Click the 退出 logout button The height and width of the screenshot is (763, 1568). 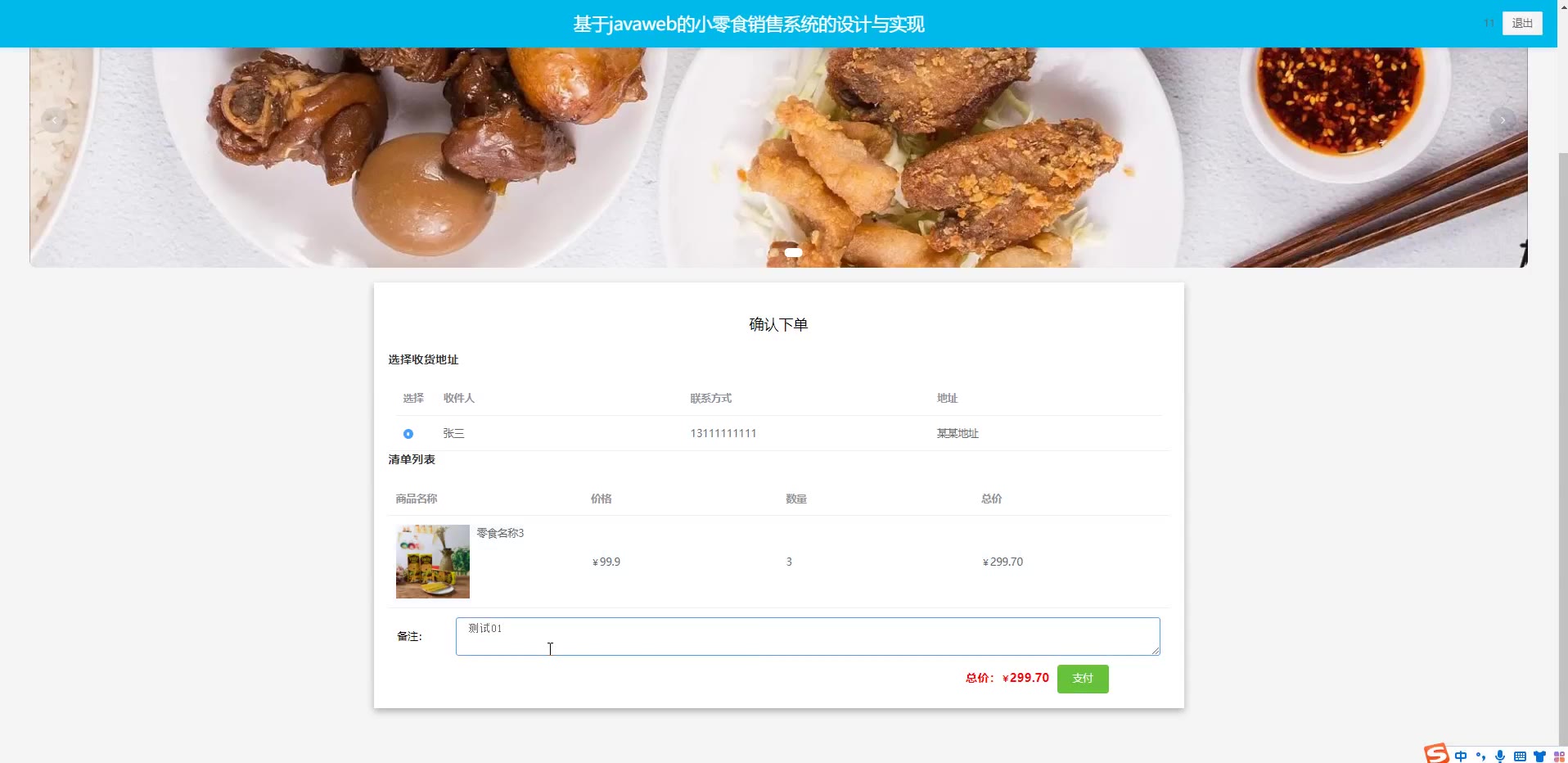click(x=1522, y=23)
